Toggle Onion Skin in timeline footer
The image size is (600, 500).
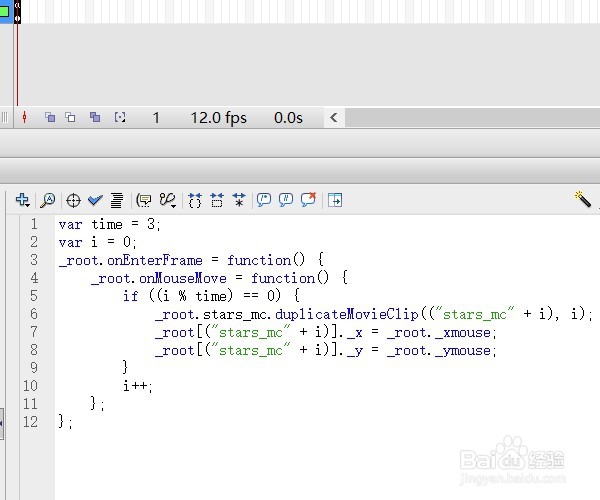(x=50, y=117)
